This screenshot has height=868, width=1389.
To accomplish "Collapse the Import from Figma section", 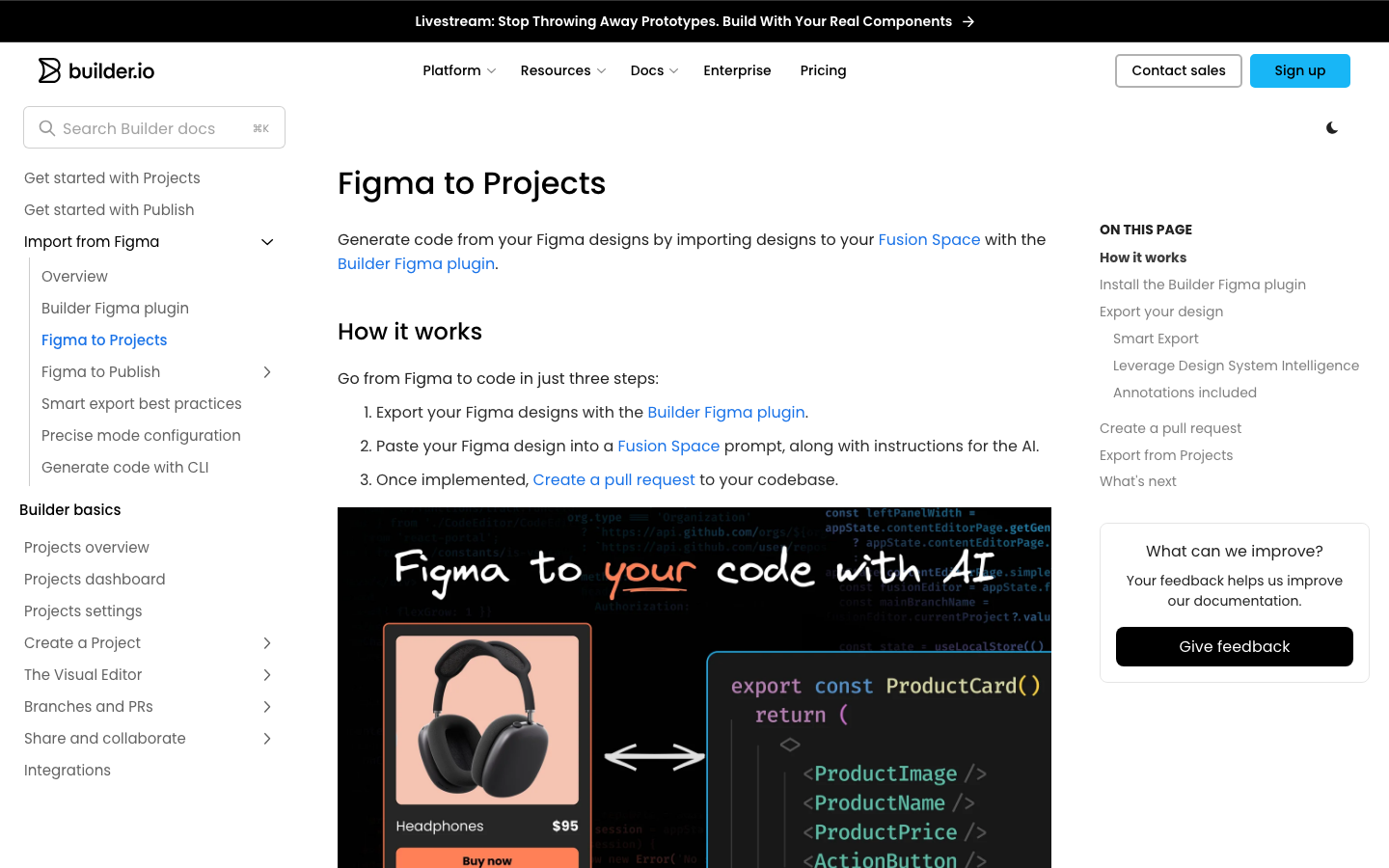I will coord(267,242).
